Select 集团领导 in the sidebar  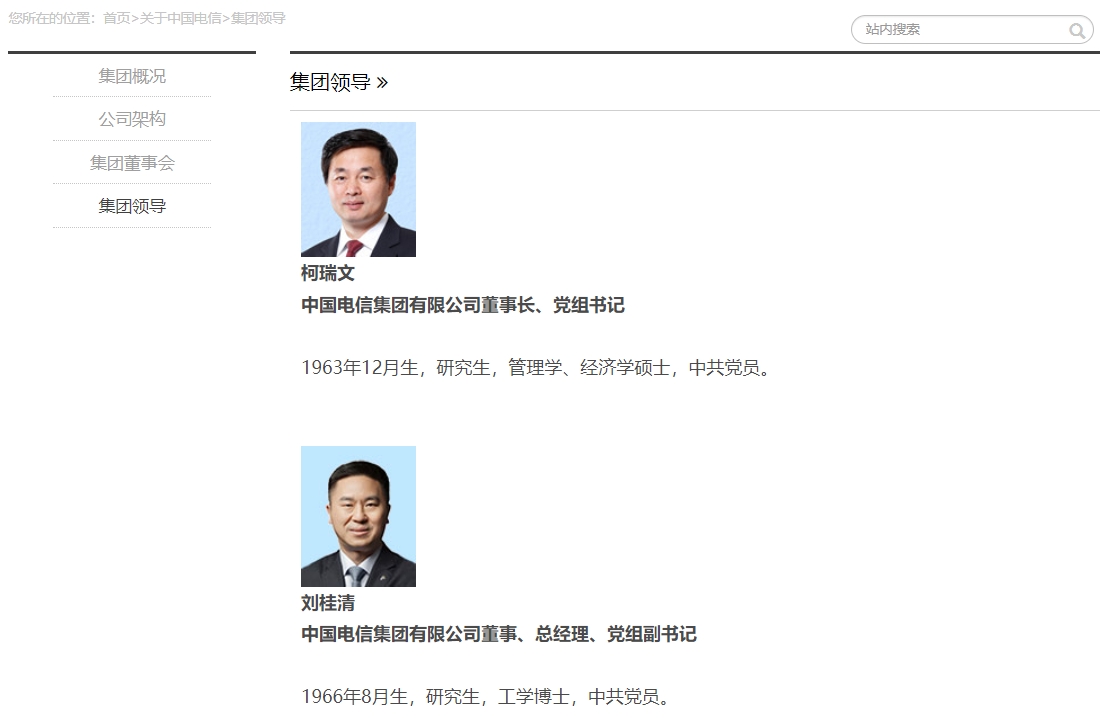(132, 206)
